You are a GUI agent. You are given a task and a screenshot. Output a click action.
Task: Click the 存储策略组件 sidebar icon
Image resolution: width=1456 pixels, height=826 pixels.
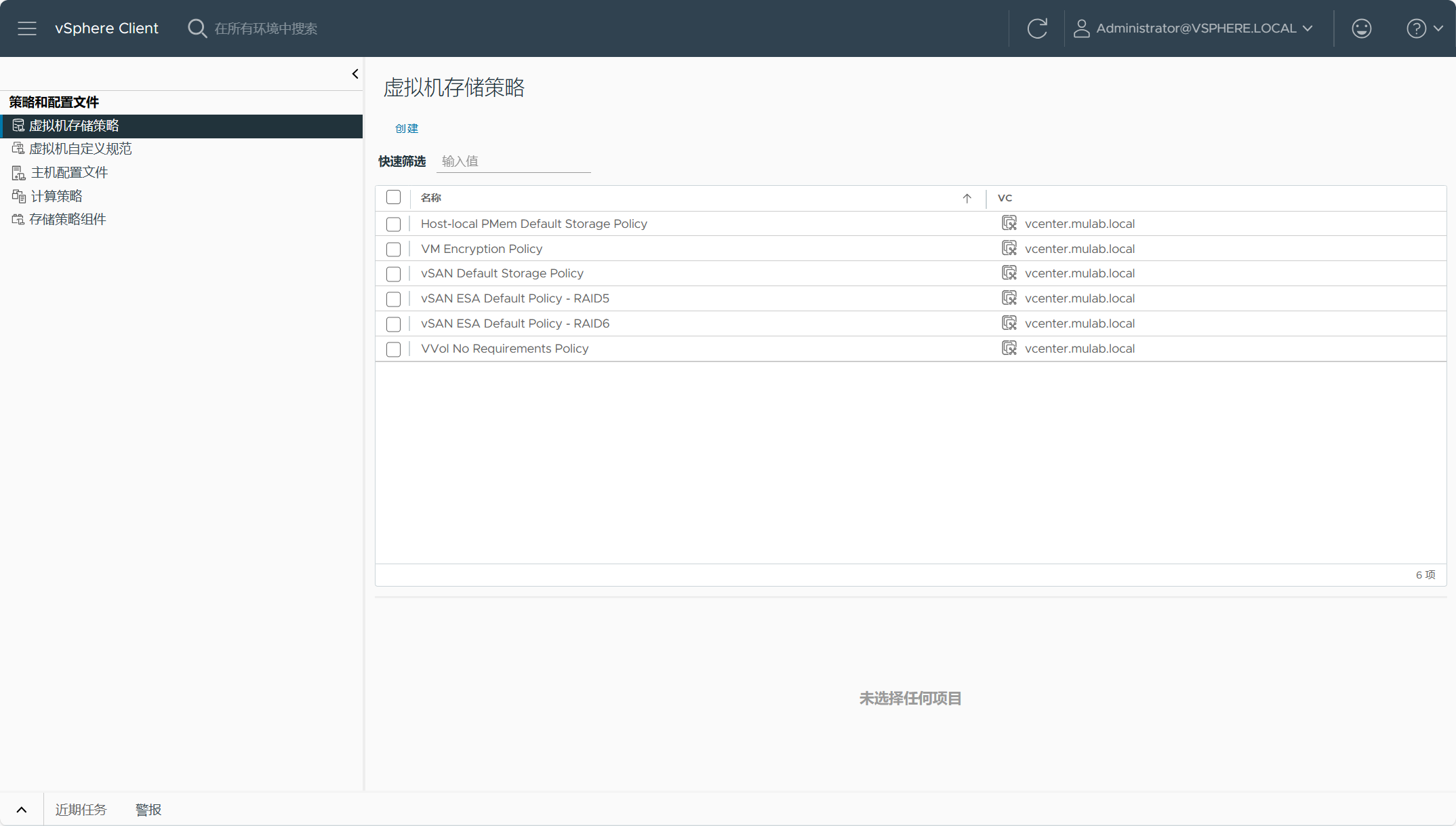18,219
